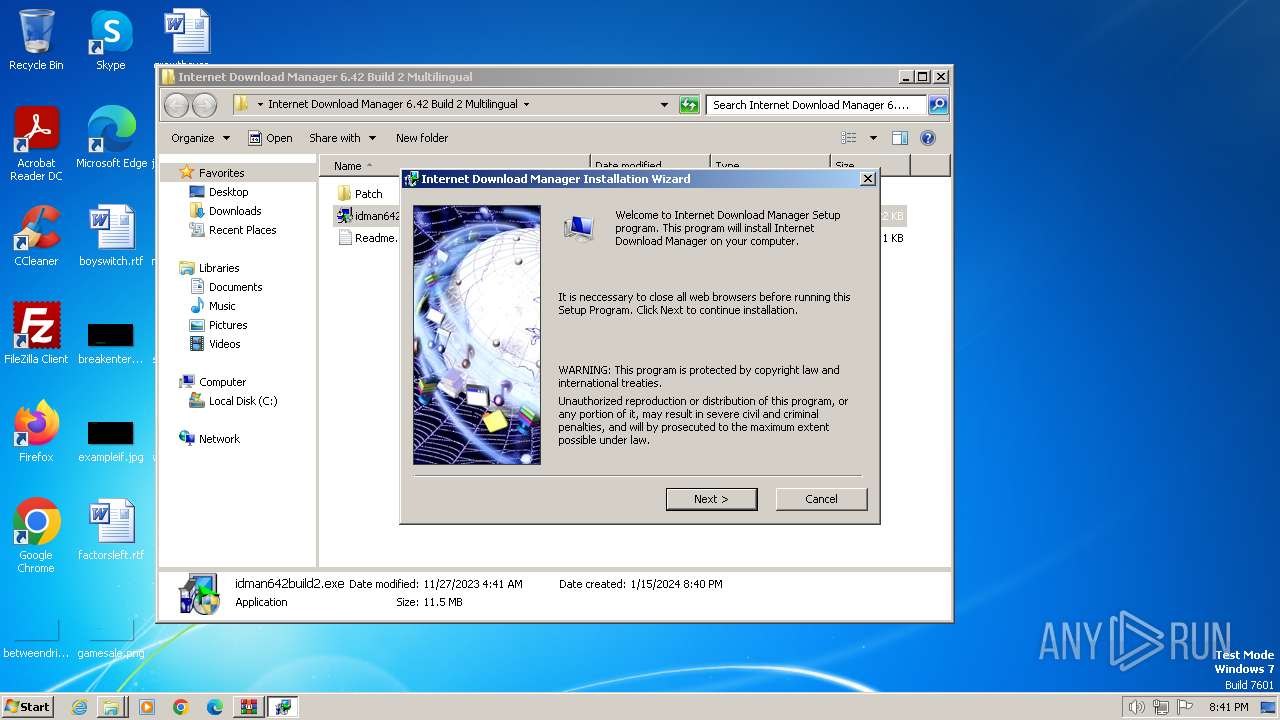Launch Edge from the taskbar
Image resolution: width=1280 pixels, height=720 pixels.
[214, 707]
